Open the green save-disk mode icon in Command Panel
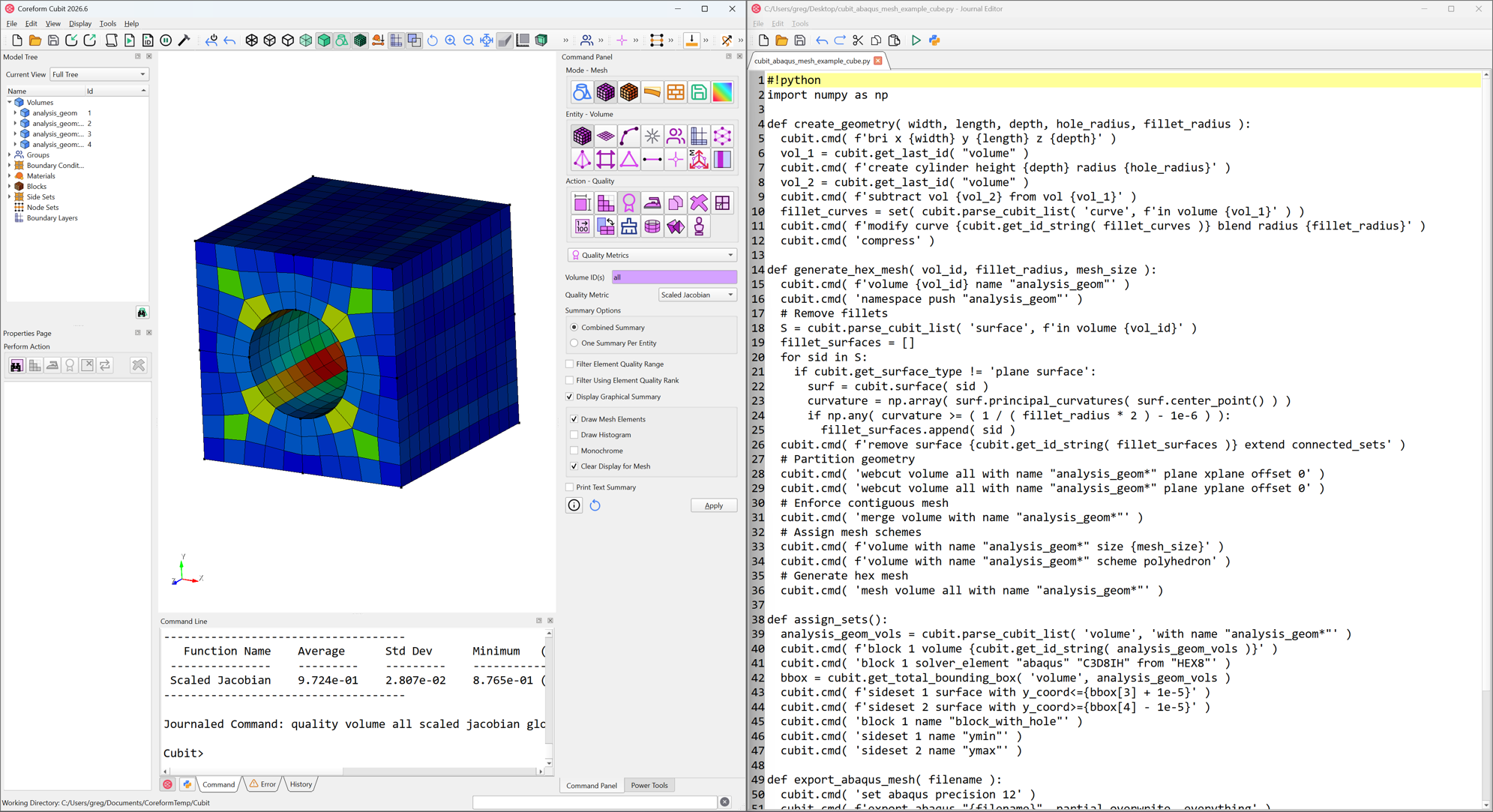Screen dimensions: 1493x812 click(x=699, y=92)
